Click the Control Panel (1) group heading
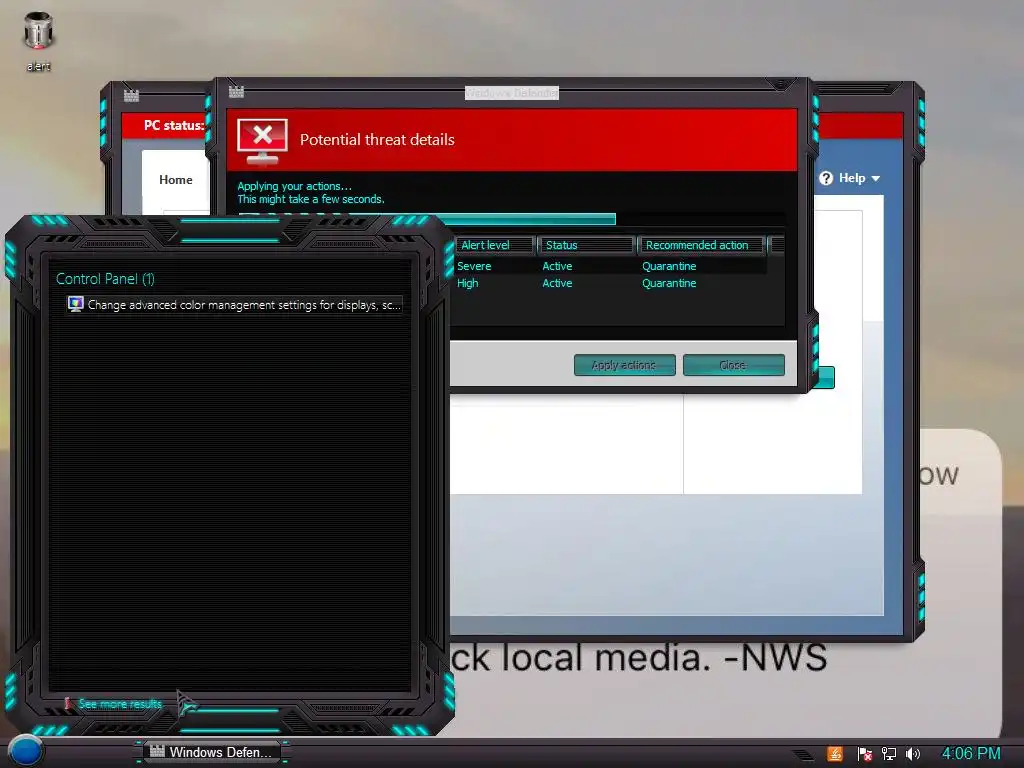This screenshot has width=1024, height=768. pos(105,279)
